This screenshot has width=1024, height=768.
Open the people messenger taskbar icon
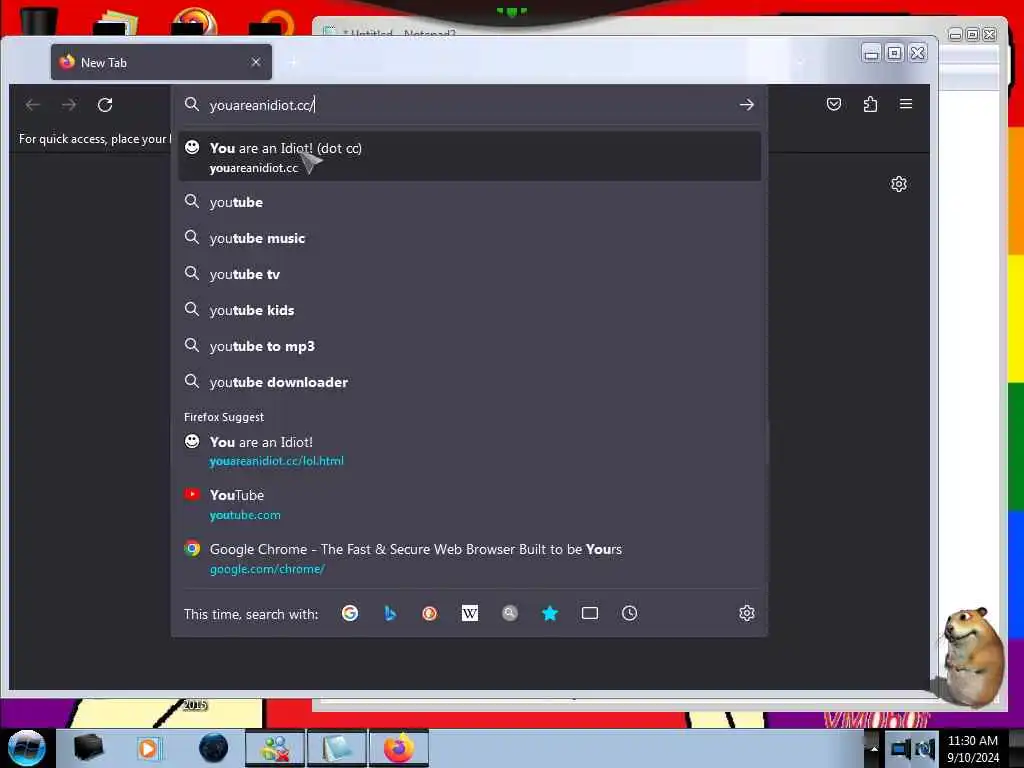click(x=275, y=748)
